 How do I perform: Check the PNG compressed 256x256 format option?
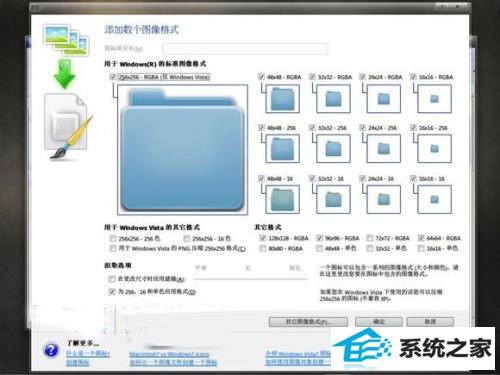(x=113, y=248)
